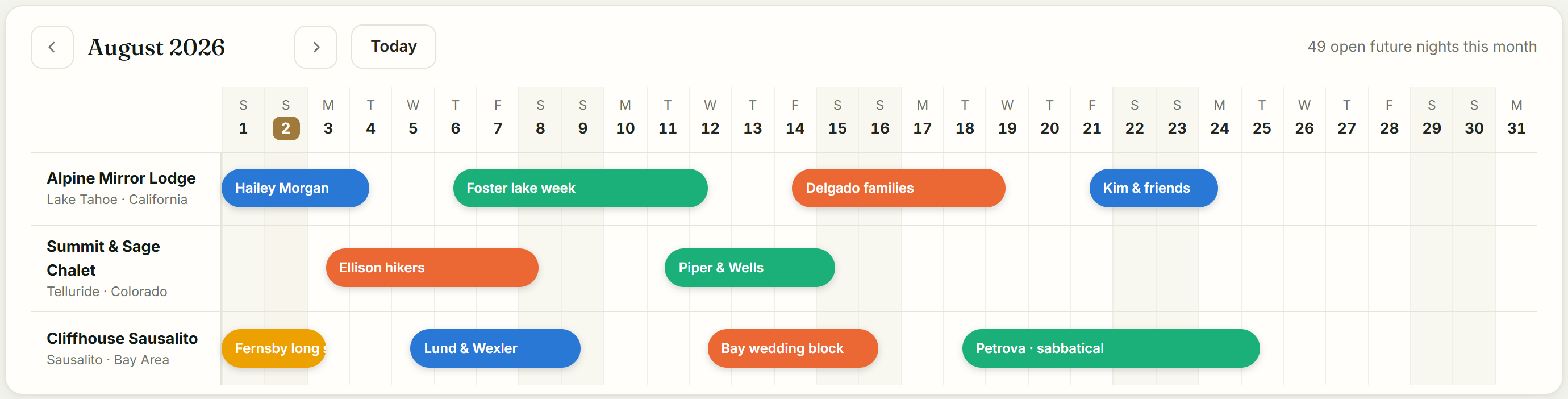The width and height of the screenshot is (1568, 399).
Task: Select Monday 31 in the date header
Action: [1516, 118]
